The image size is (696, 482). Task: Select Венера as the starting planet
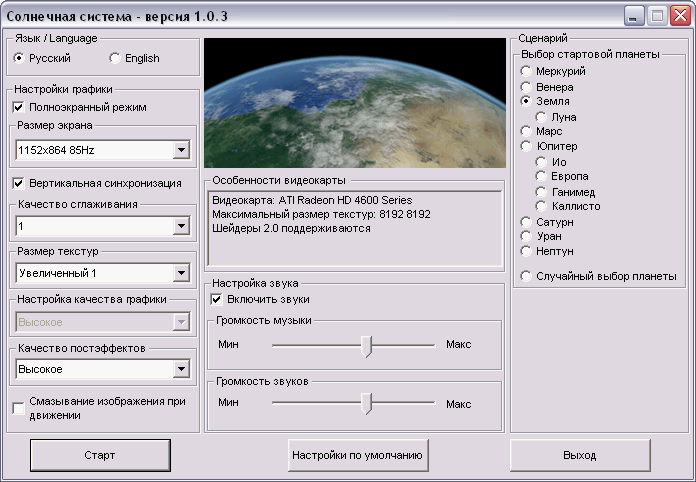(x=526, y=87)
